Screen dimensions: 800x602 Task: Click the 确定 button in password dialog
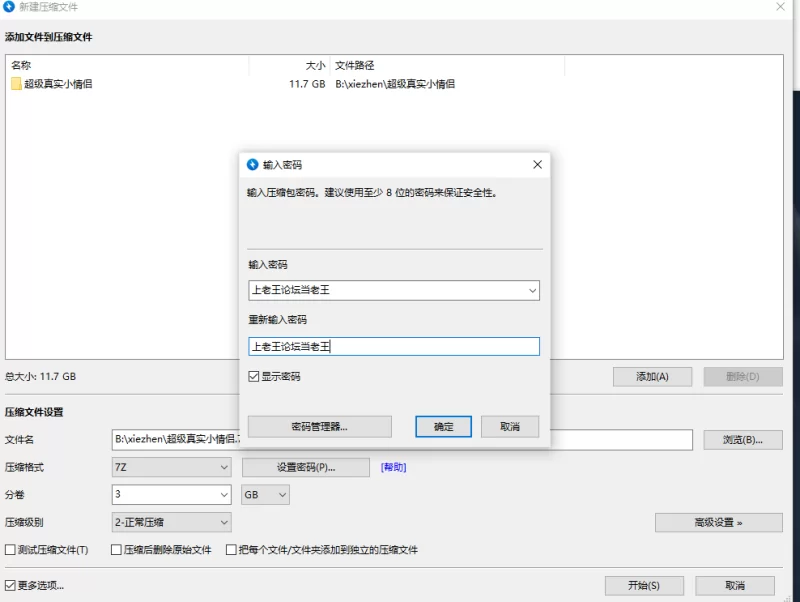point(443,427)
